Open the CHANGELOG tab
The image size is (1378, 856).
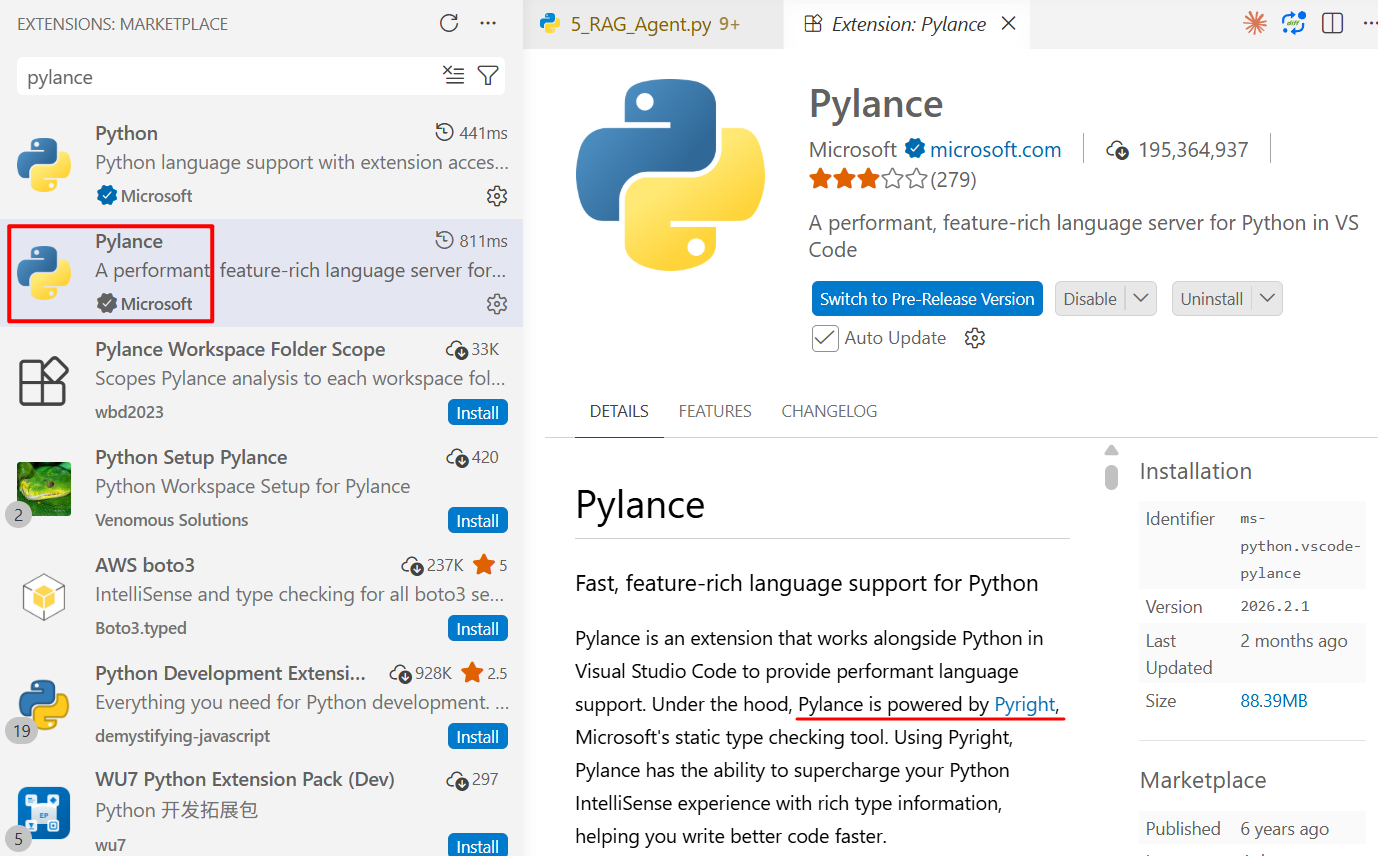coord(829,411)
